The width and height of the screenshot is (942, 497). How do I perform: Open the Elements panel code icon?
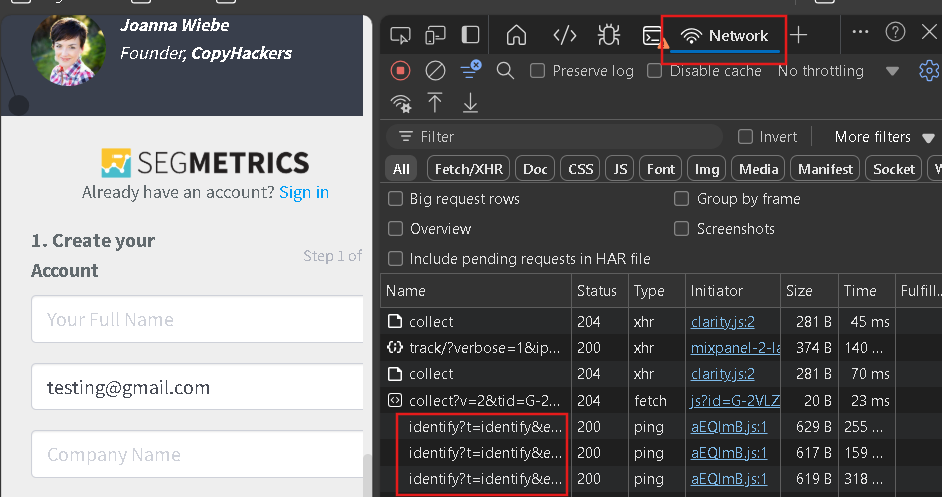click(565, 35)
